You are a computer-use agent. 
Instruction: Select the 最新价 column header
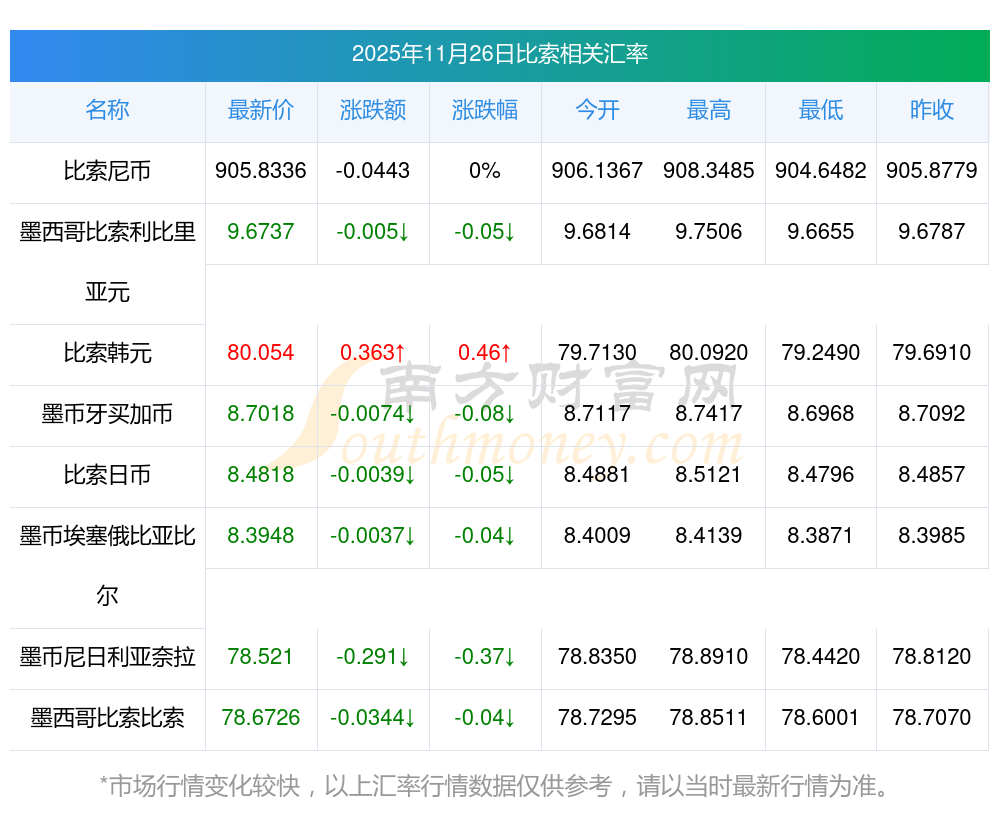click(261, 111)
